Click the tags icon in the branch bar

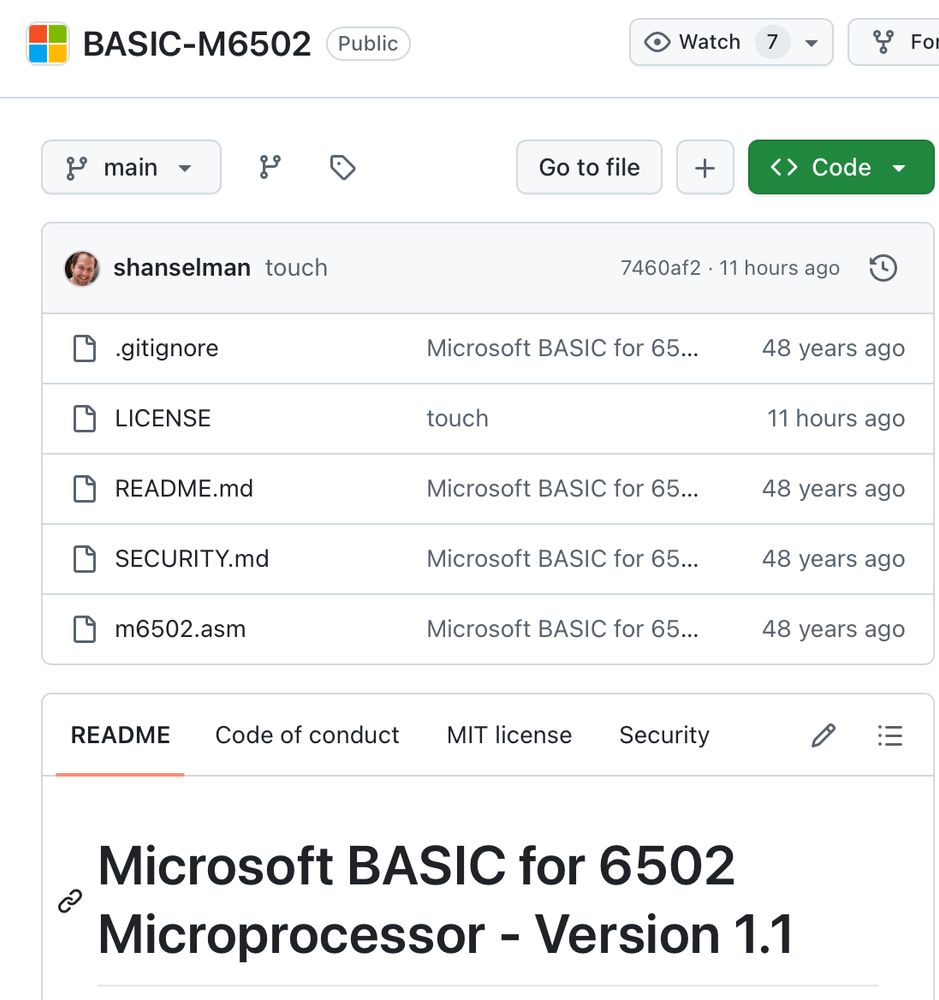pos(341,167)
